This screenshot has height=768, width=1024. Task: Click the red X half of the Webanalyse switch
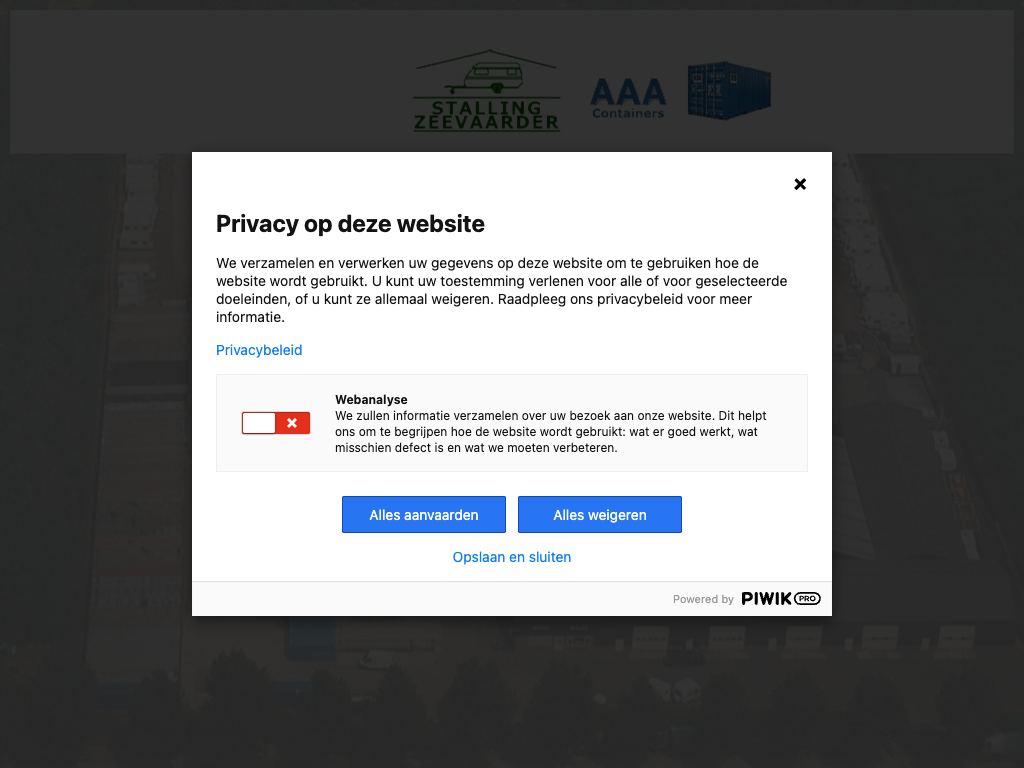click(x=293, y=423)
